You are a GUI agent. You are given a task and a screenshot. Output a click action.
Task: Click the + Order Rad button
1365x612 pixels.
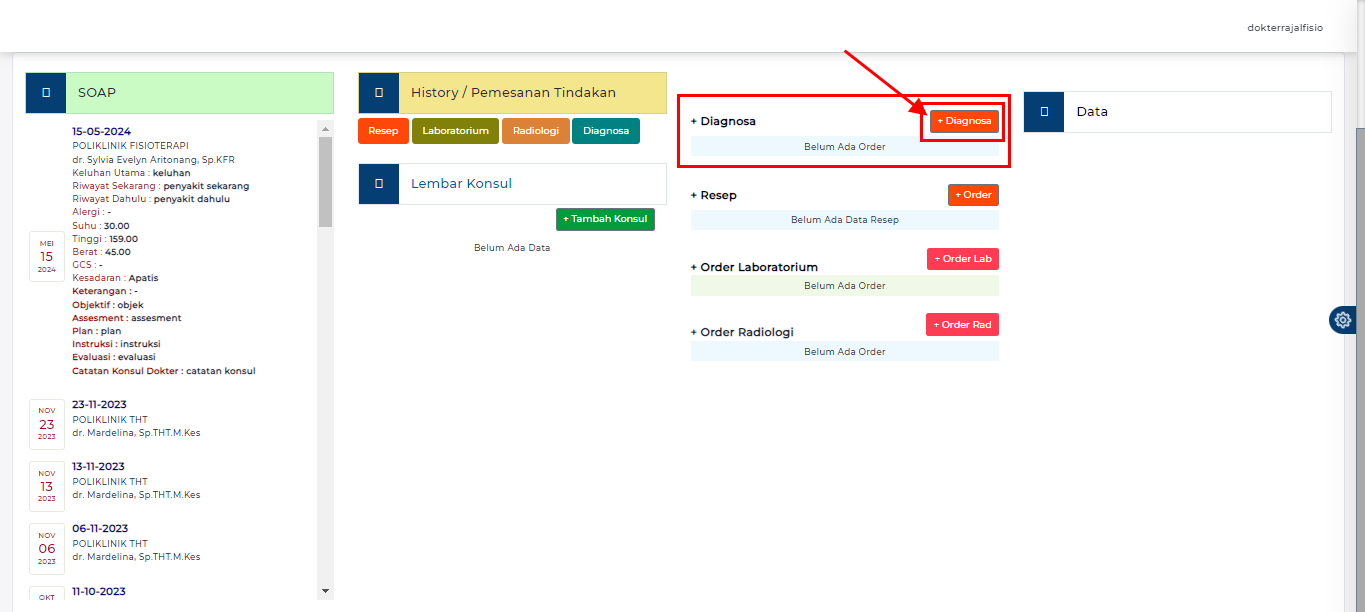point(962,324)
